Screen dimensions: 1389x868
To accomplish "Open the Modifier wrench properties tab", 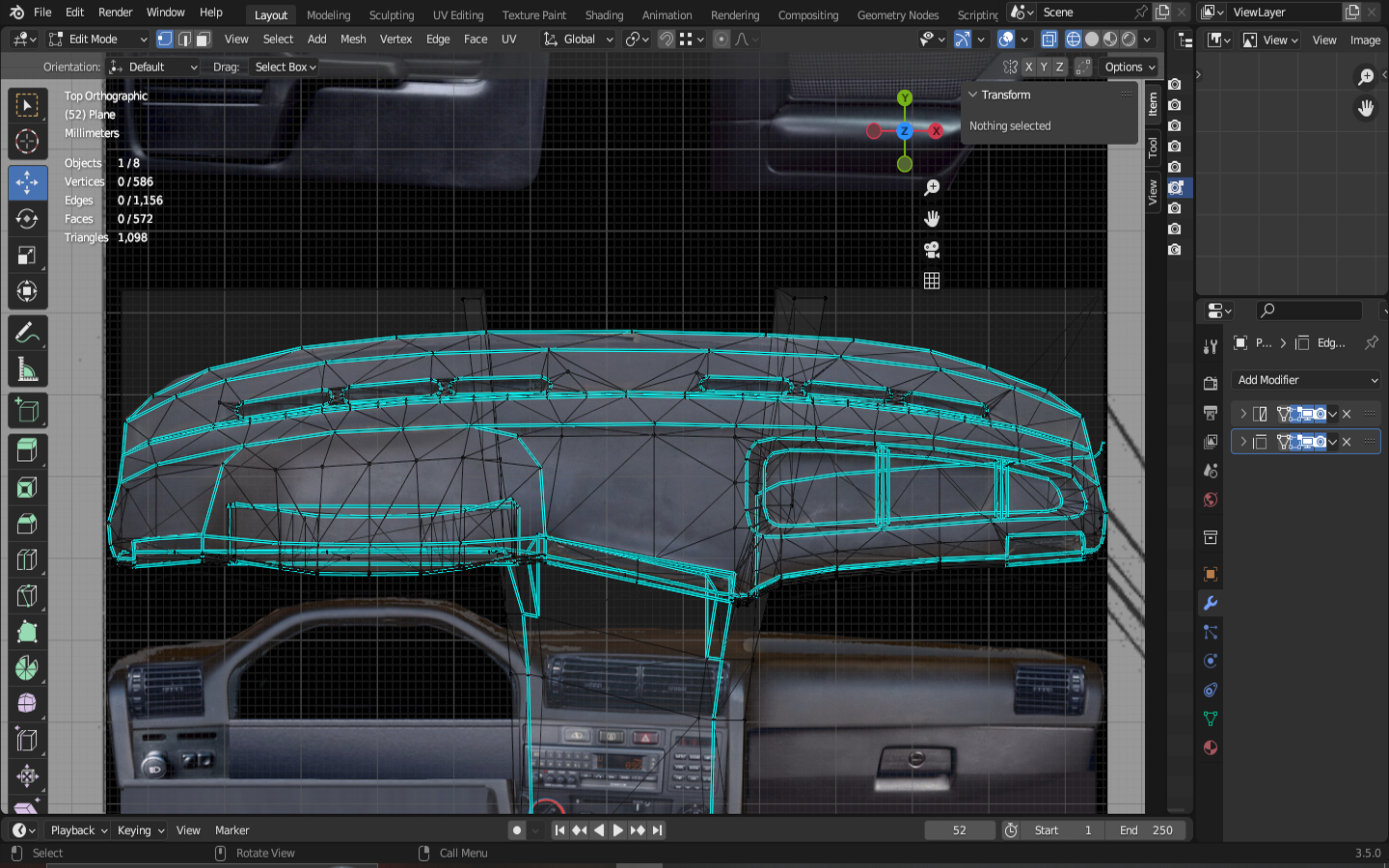I will (x=1211, y=603).
